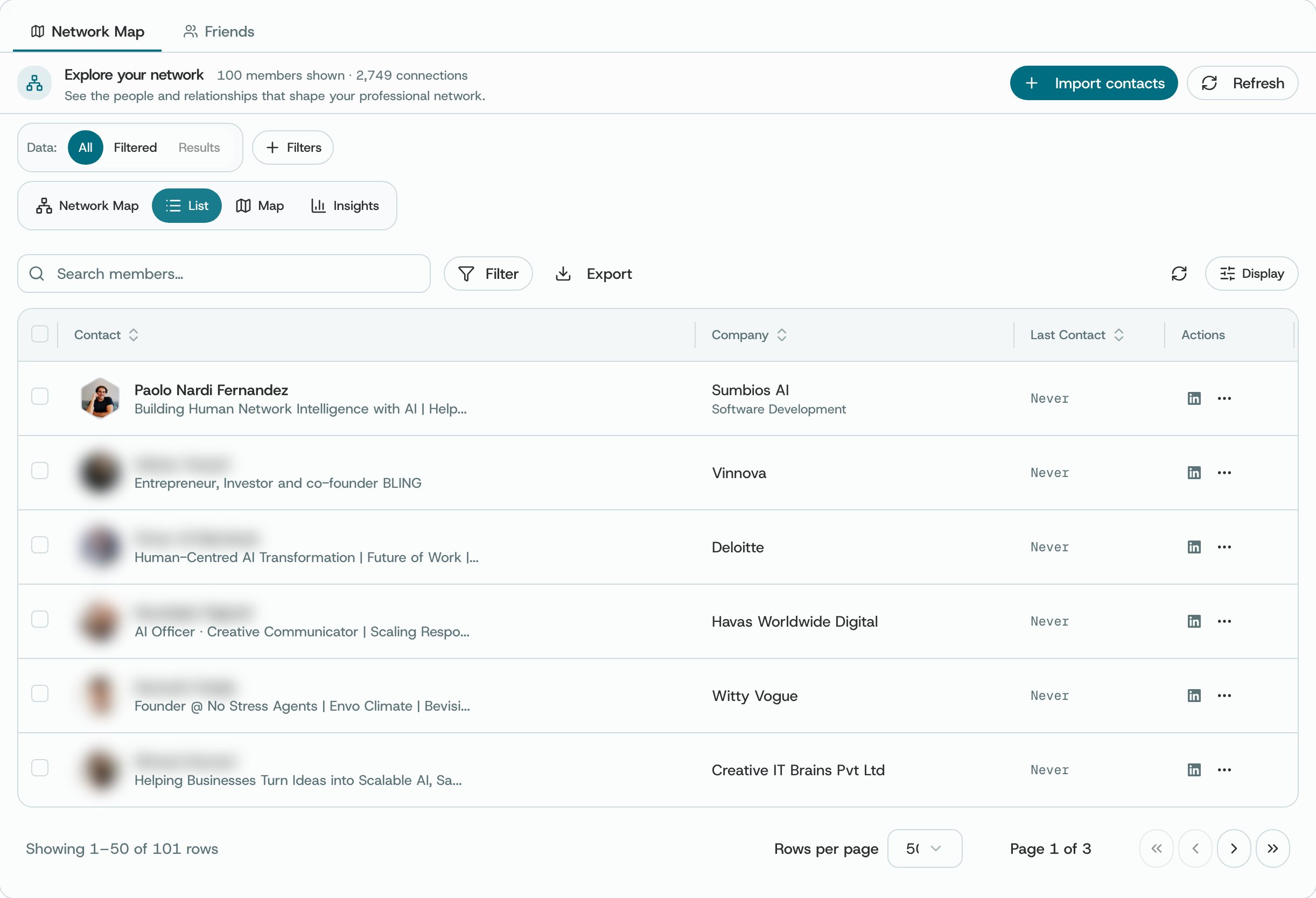Open the Filter button next to search
Viewport: 1316px width, 898px height.
[487, 273]
